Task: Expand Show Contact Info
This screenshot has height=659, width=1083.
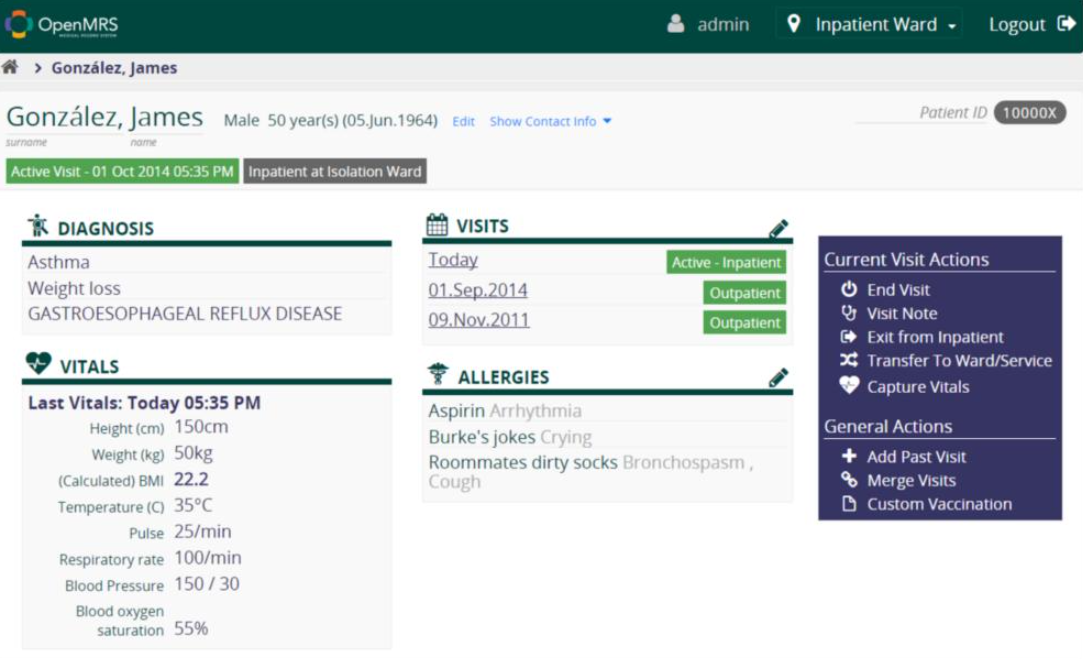Action: point(550,121)
